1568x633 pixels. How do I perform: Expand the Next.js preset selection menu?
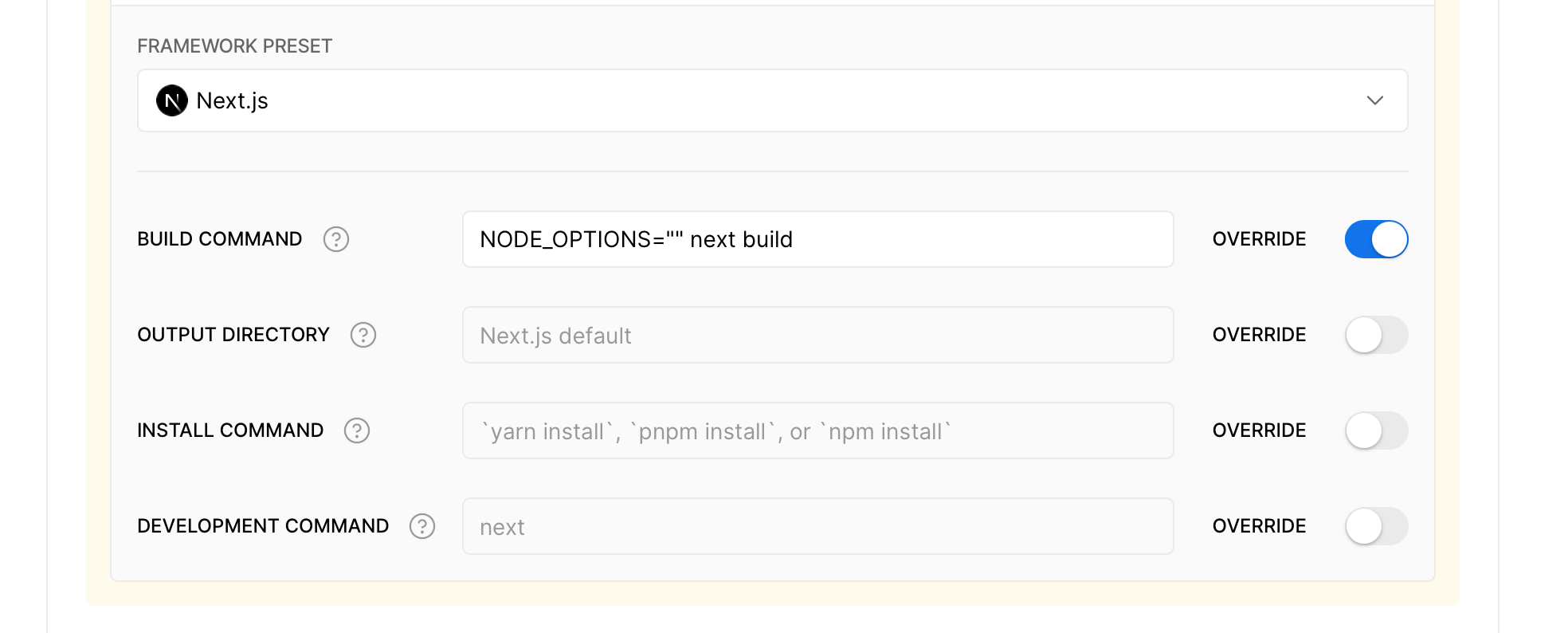pyautogui.click(x=771, y=100)
